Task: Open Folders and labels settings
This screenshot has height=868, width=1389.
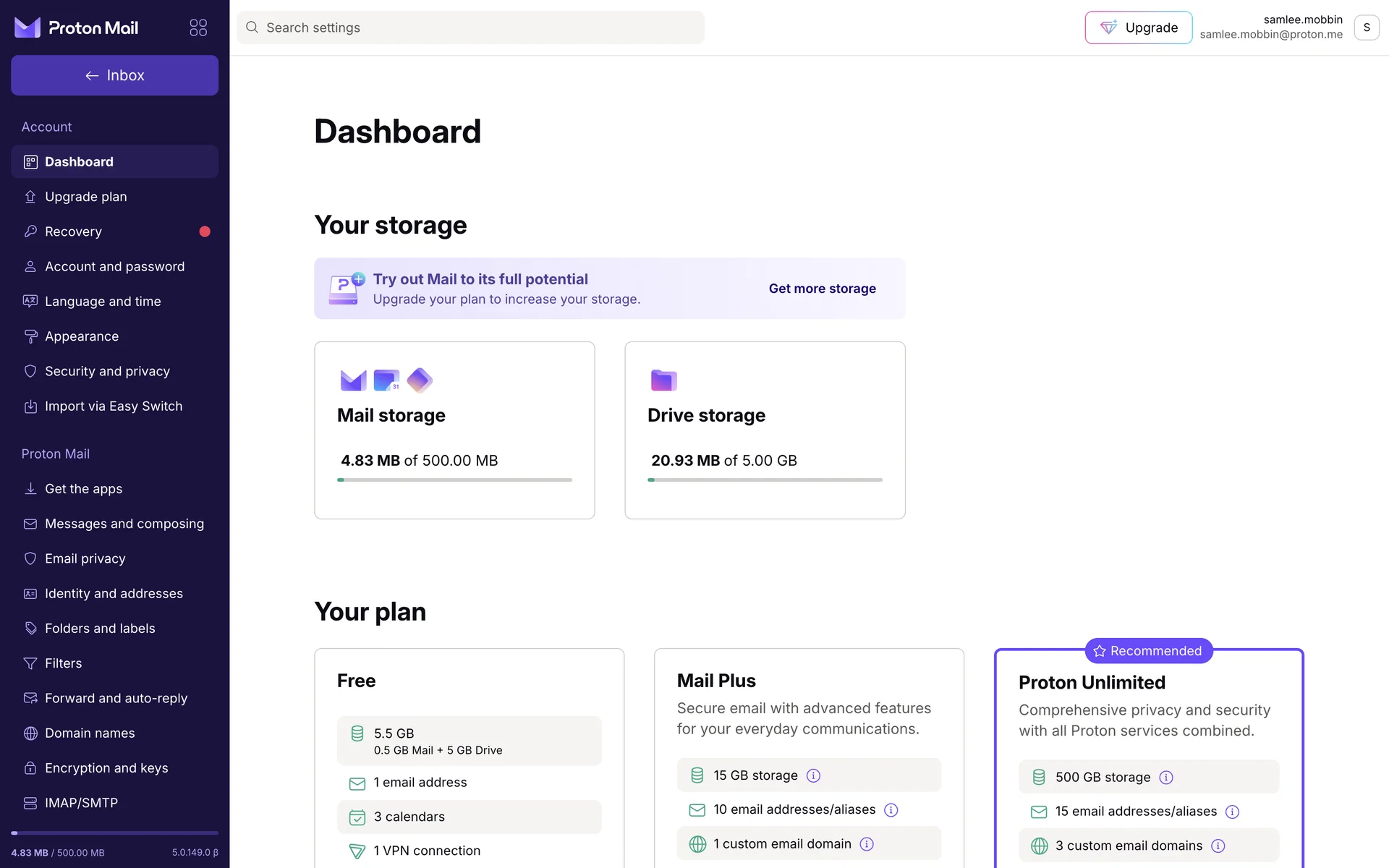Action: tap(100, 629)
